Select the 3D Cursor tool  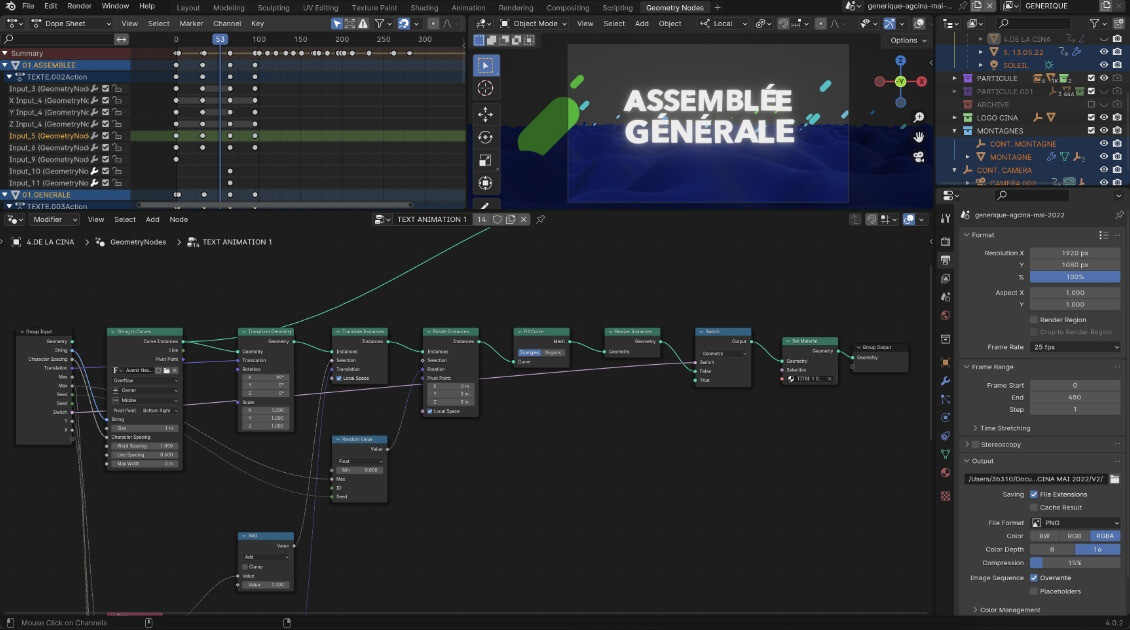[485, 89]
